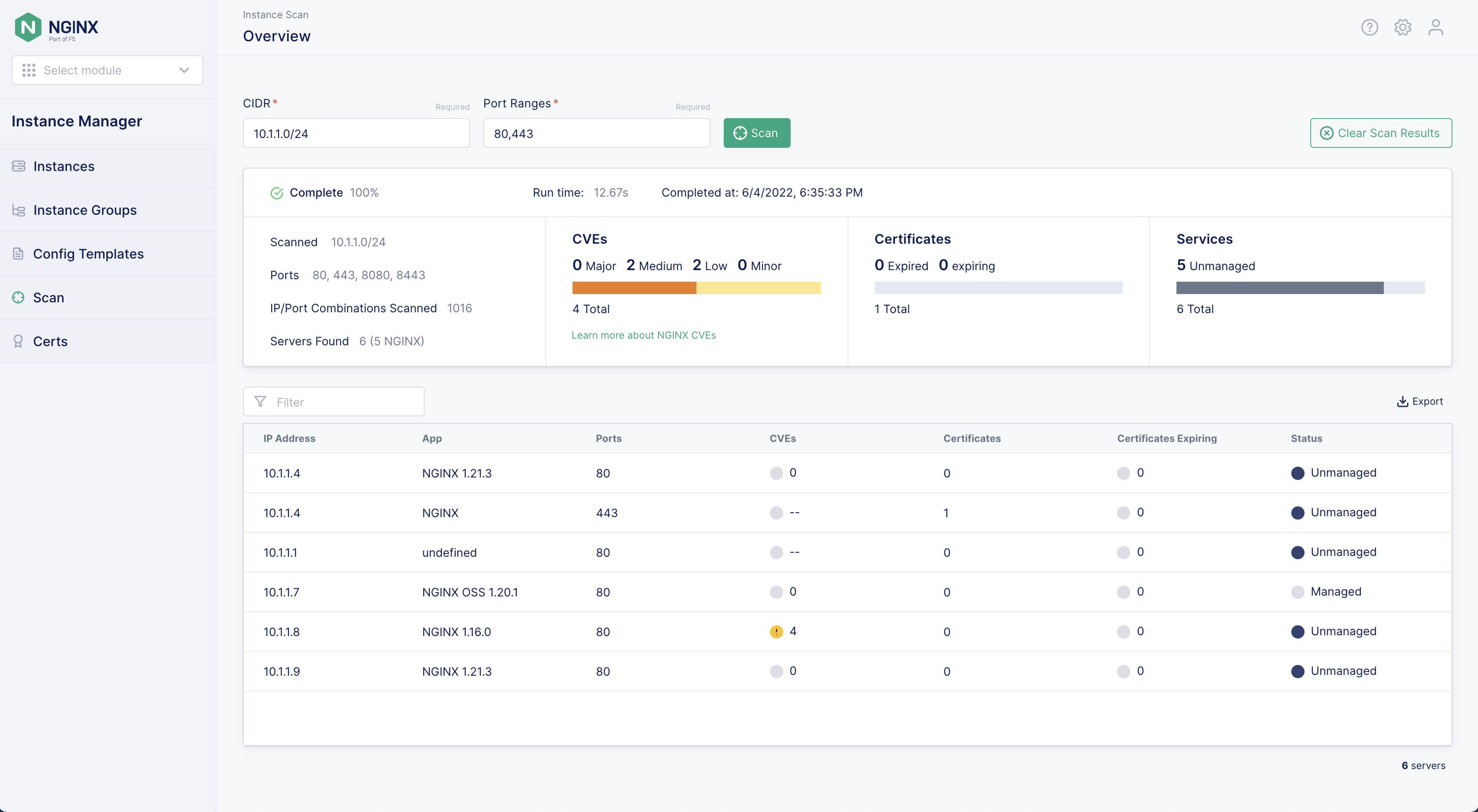Click the Managed status text
This screenshot has height=812, width=1478.
click(x=1336, y=591)
